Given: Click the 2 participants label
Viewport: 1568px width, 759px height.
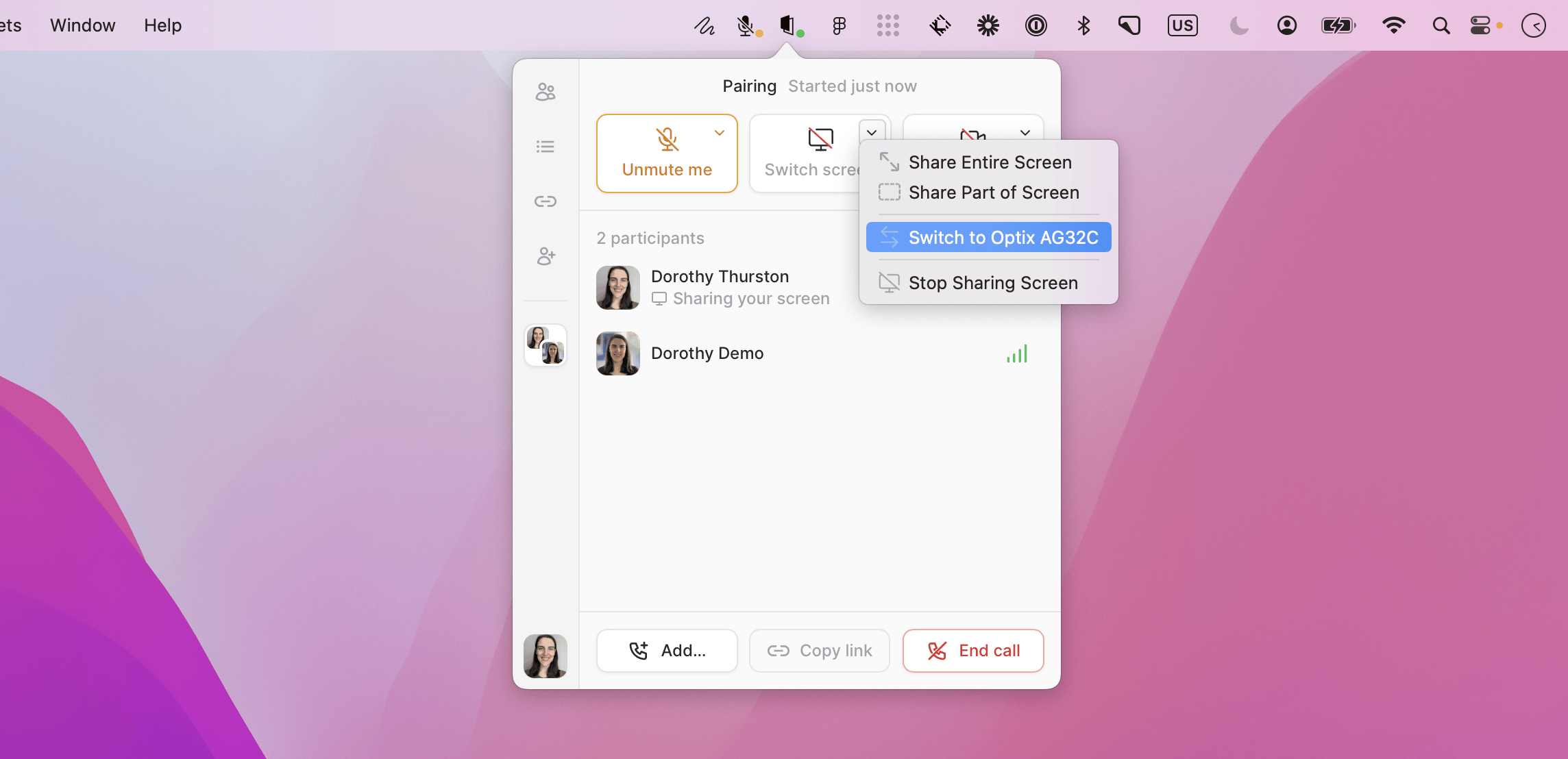Looking at the screenshot, I should [x=650, y=238].
